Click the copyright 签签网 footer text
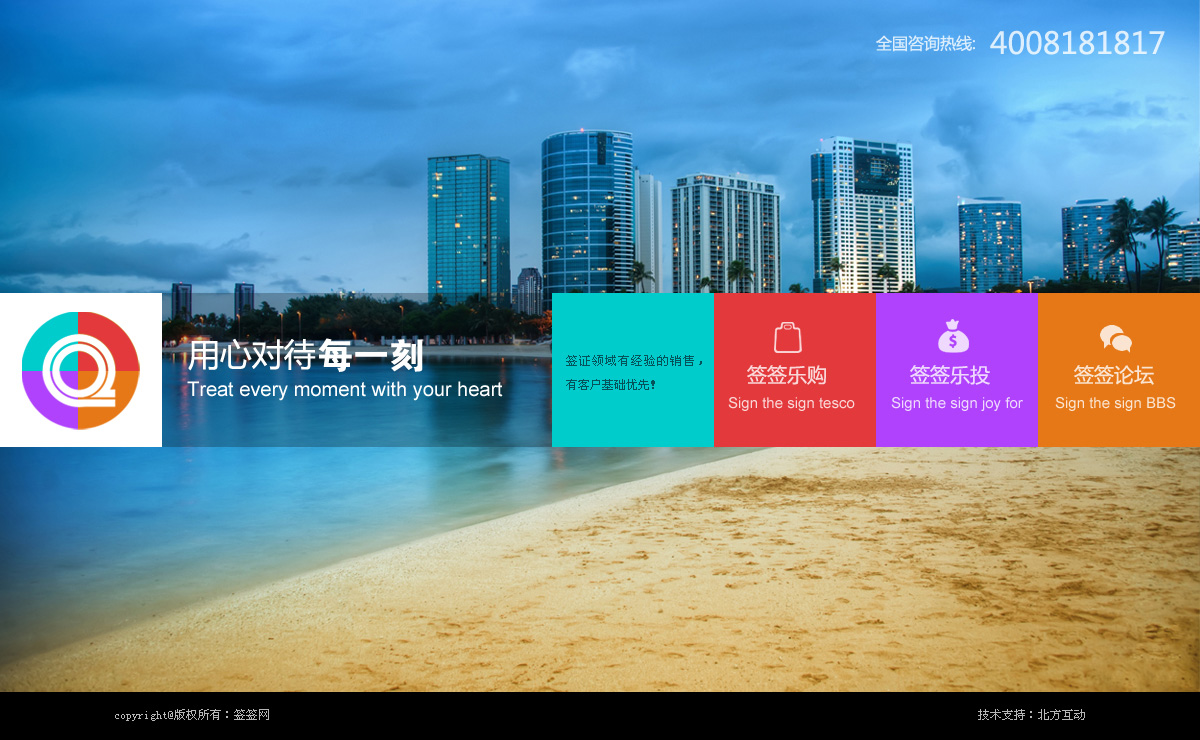 [192, 715]
